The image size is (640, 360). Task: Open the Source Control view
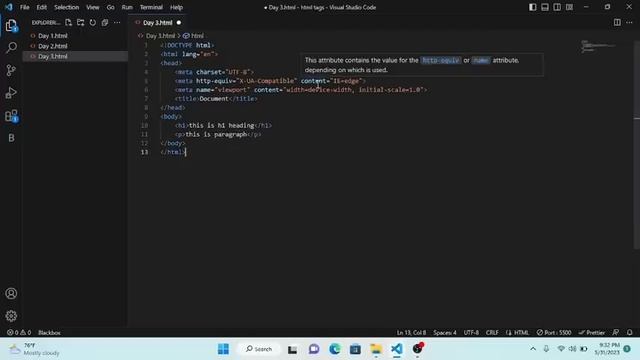pyautogui.click(x=11, y=70)
